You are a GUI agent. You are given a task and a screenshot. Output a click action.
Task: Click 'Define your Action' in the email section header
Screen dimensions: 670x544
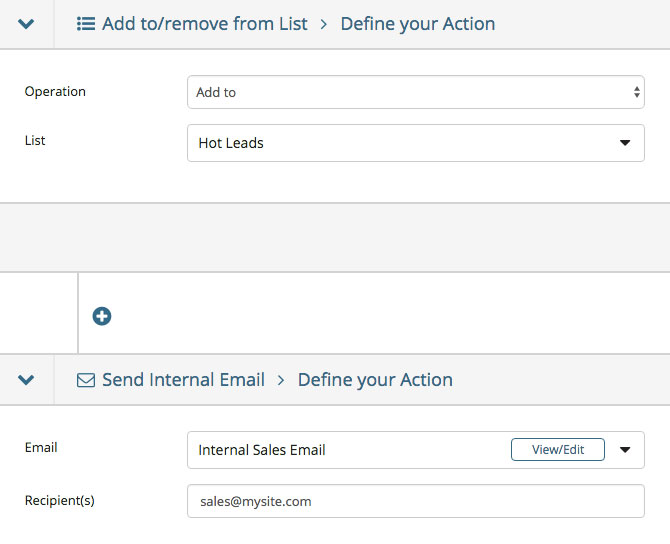coord(375,380)
